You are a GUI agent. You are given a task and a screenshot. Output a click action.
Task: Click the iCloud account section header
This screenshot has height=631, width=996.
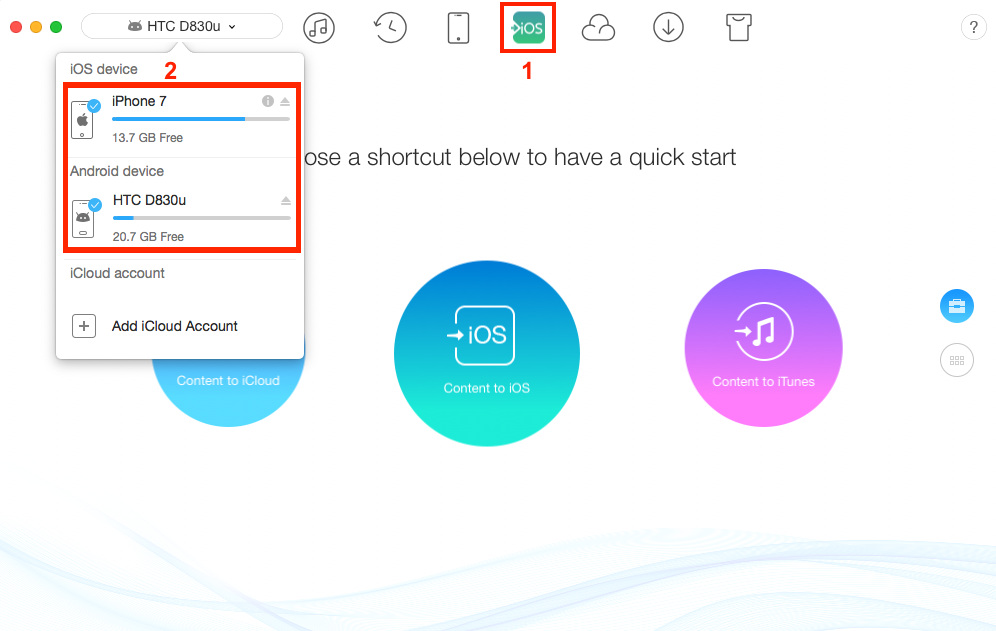(117, 273)
